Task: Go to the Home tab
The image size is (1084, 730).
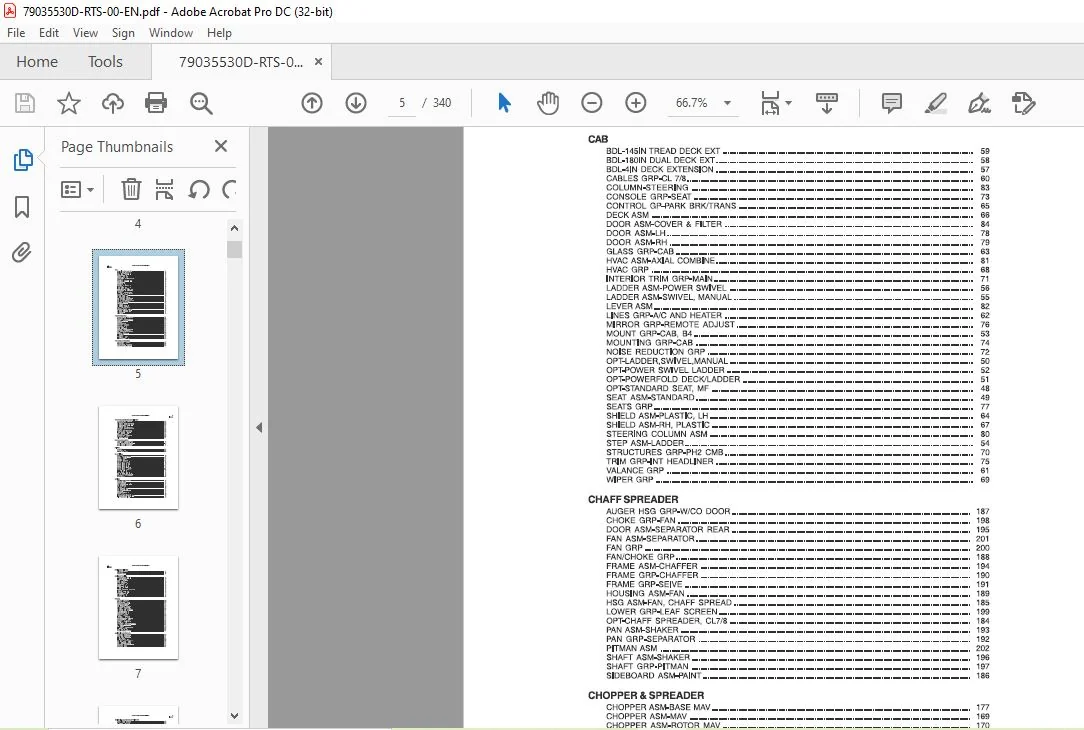Action: pos(37,62)
